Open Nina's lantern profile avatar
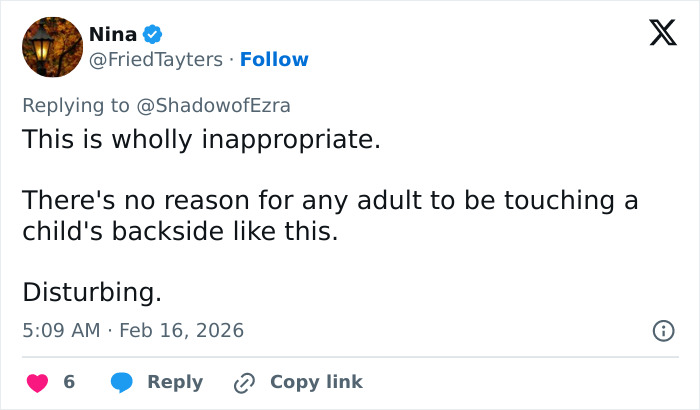The width and height of the screenshot is (700, 410). pyautogui.click(x=51, y=47)
